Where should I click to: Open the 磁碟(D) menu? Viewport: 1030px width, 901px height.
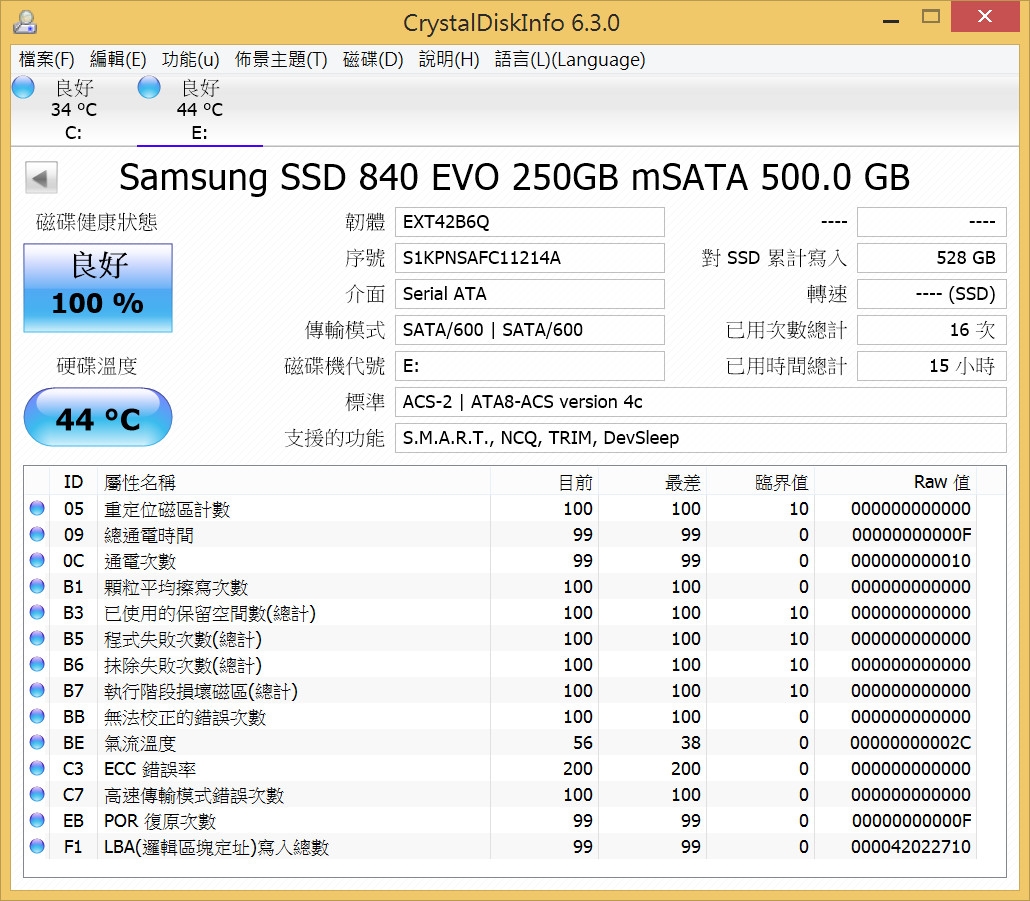pos(373,60)
